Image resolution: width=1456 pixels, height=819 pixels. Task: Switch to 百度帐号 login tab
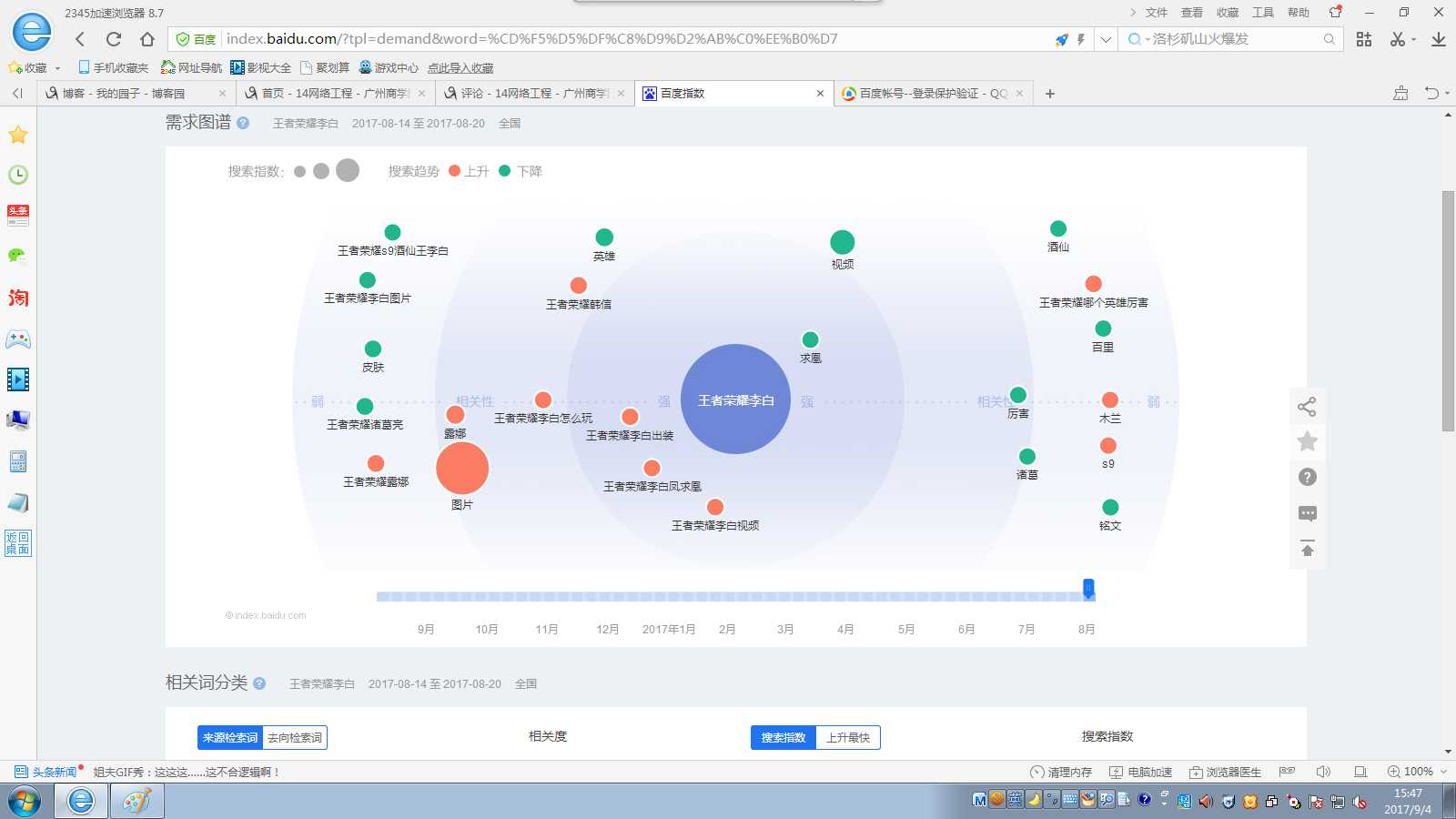point(933,94)
